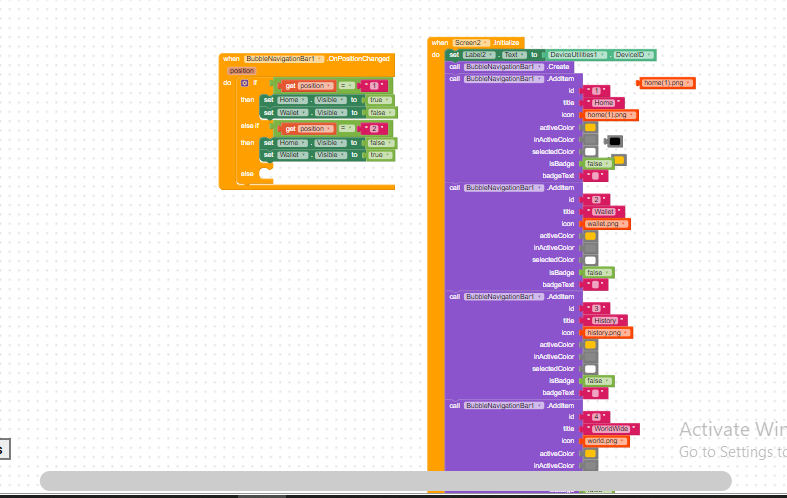Select the 'position' event parameter

[x=242, y=71]
